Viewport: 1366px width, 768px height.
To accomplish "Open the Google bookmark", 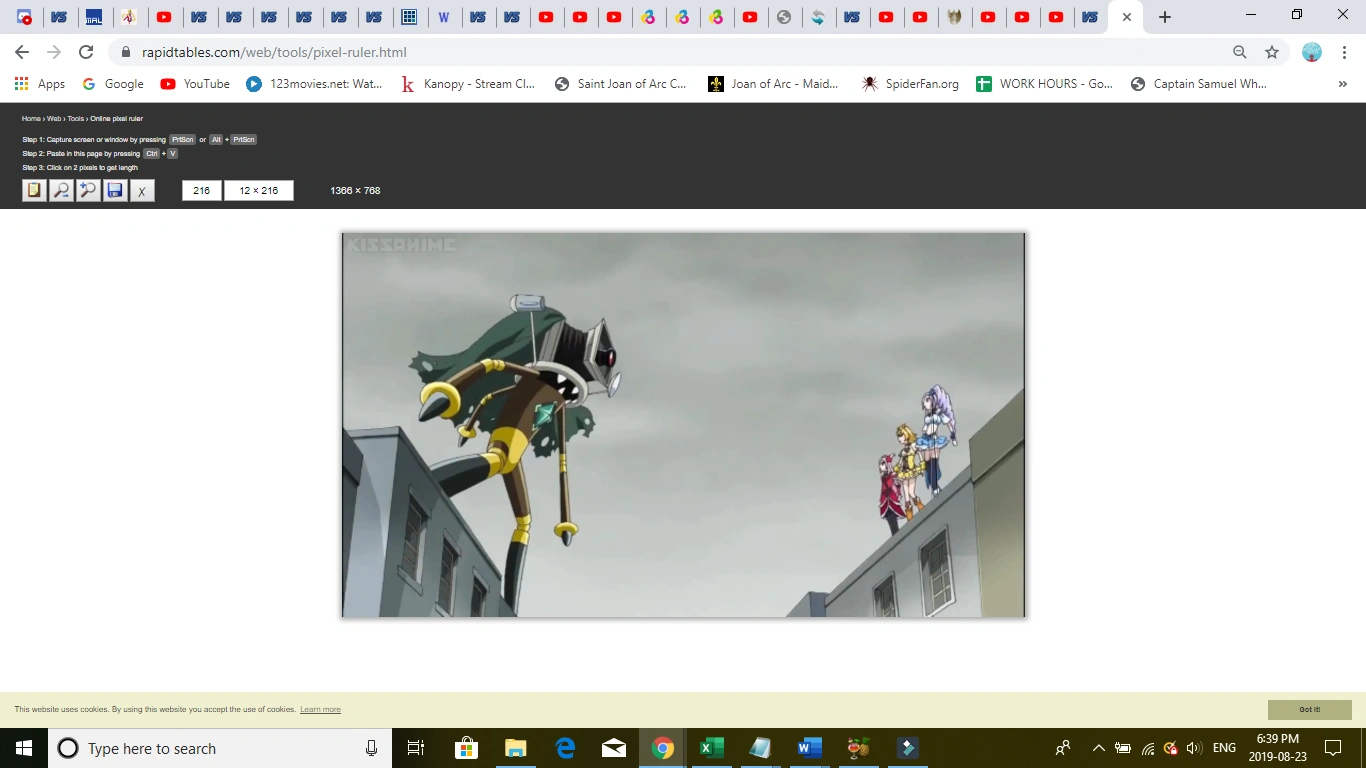I will (x=113, y=84).
